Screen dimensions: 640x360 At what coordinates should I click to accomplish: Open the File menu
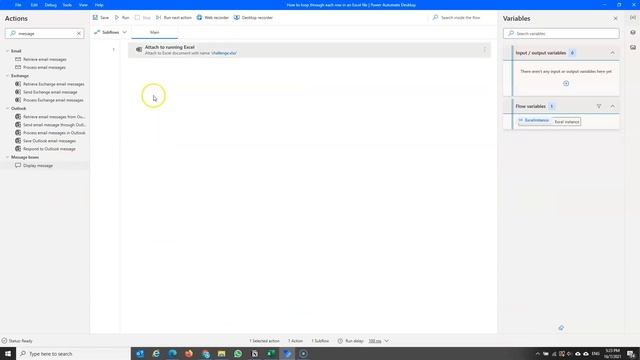18,5
